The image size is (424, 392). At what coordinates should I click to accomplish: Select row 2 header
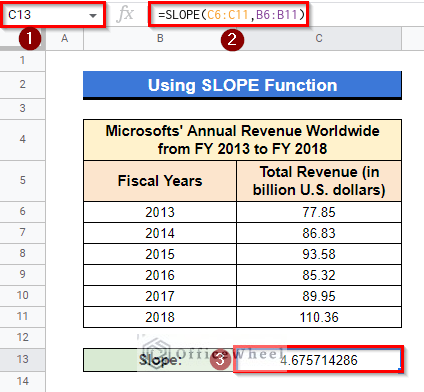pos(22,85)
